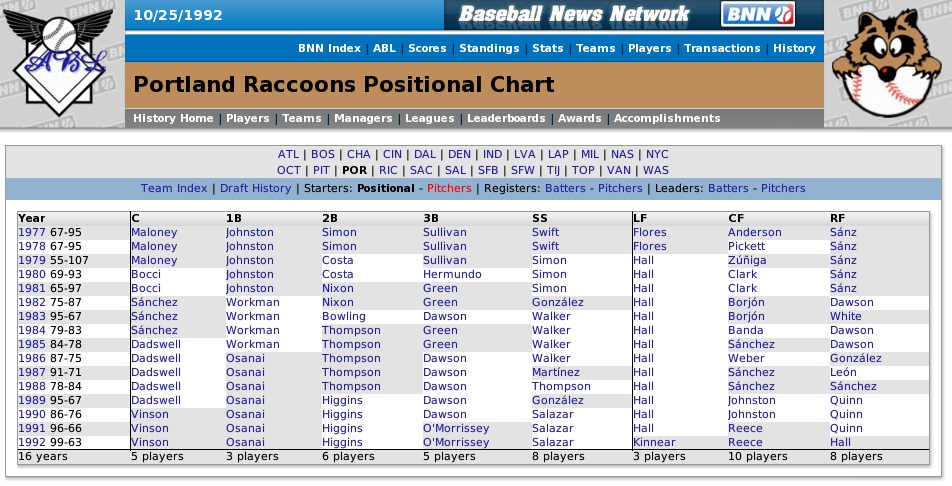Select the BOS team link
The width and height of the screenshot is (952, 486).
pyautogui.click(x=323, y=154)
